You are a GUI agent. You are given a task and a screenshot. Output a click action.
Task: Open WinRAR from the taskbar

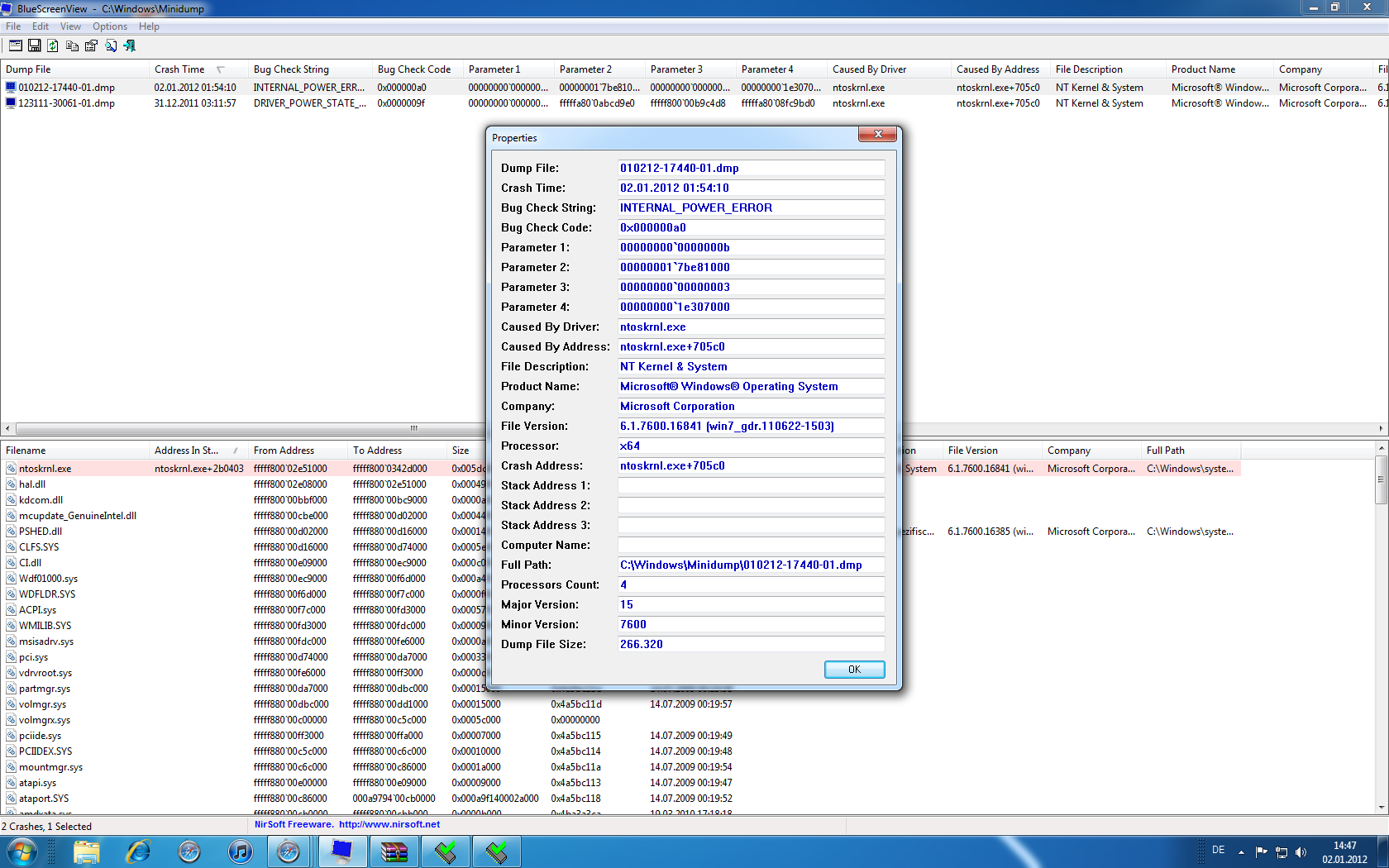pos(394,851)
